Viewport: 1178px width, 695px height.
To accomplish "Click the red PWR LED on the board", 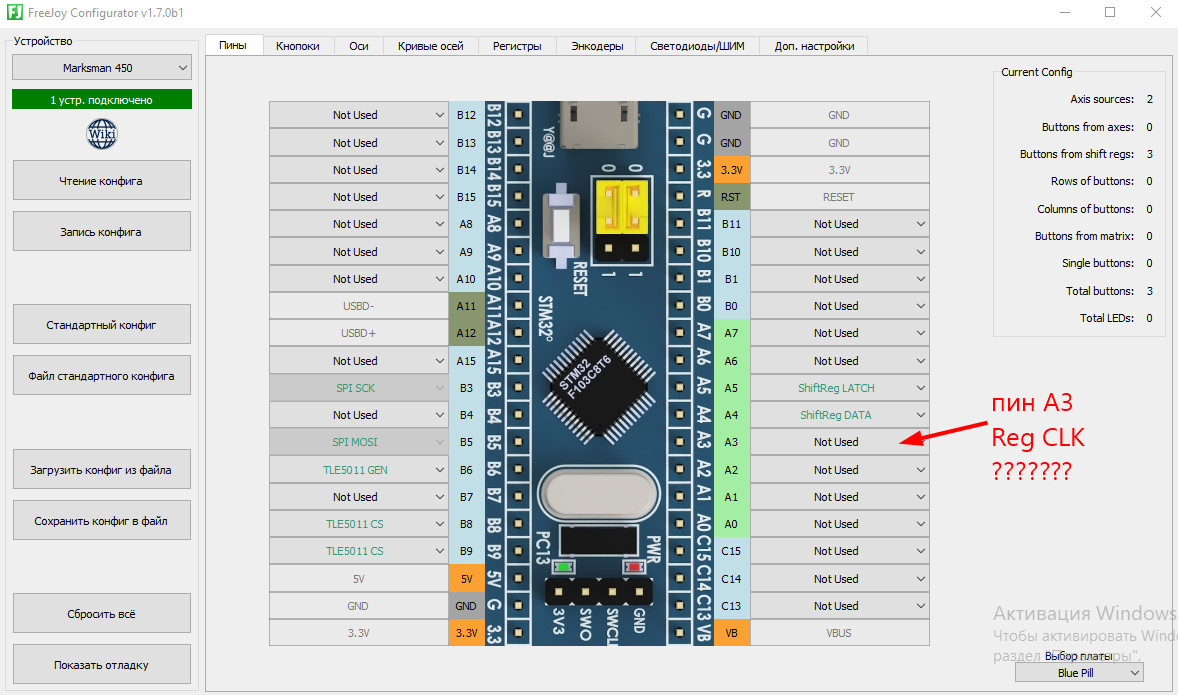I will pyautogui.click(x=635, y=567).
